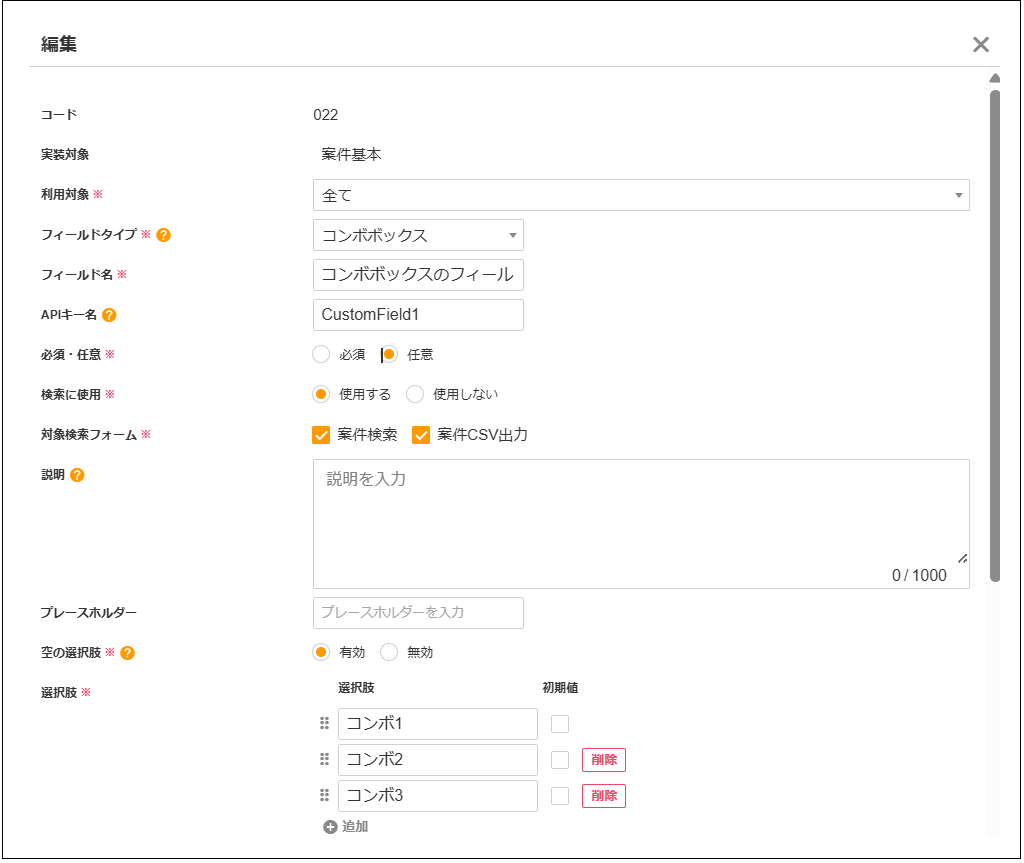Toggle the 案件CSV出力 checkbox
Screen dimensions: 1024x863
click(x=421, y=435)
